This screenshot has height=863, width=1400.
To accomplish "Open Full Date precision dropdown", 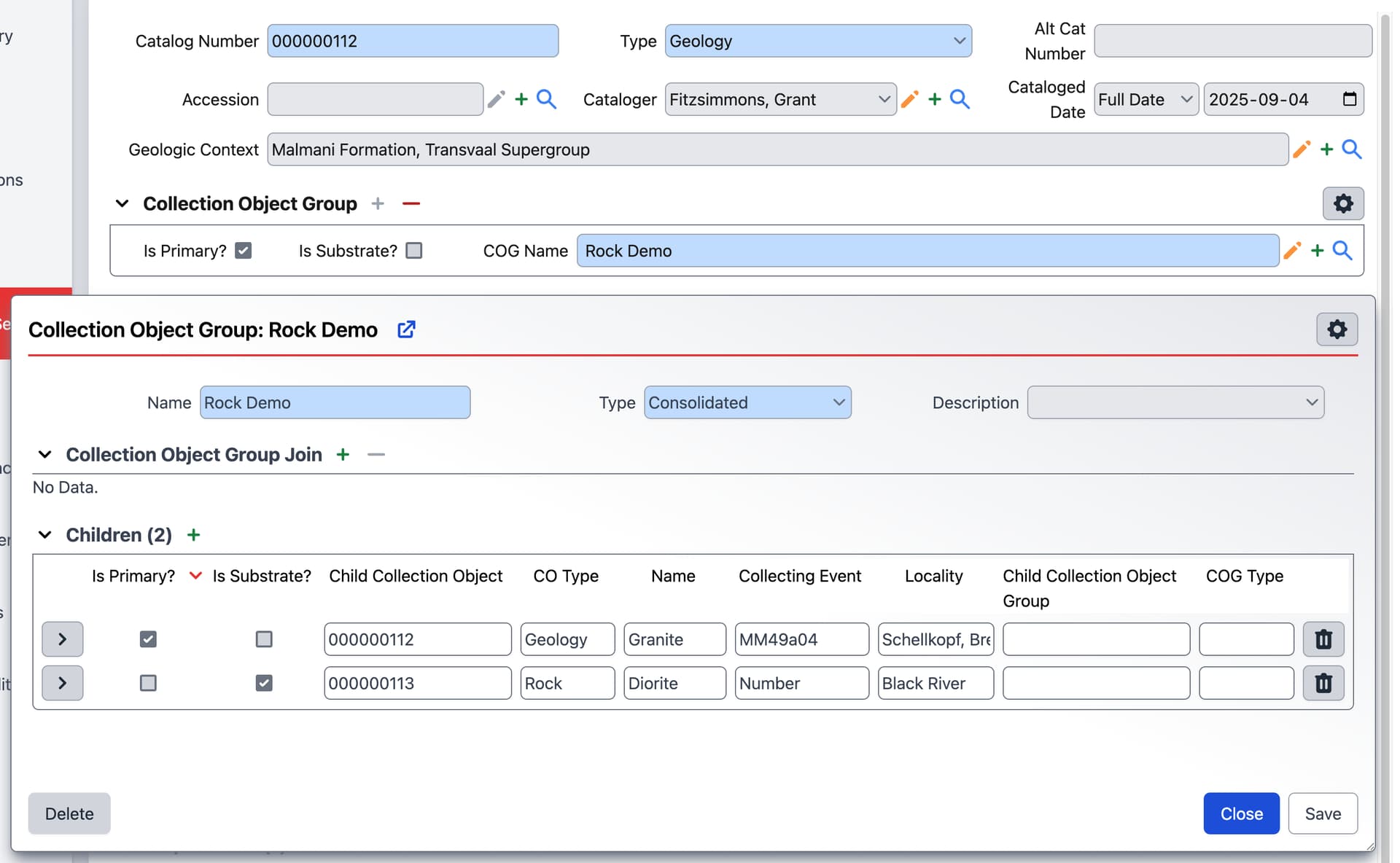I will 1145,99.
